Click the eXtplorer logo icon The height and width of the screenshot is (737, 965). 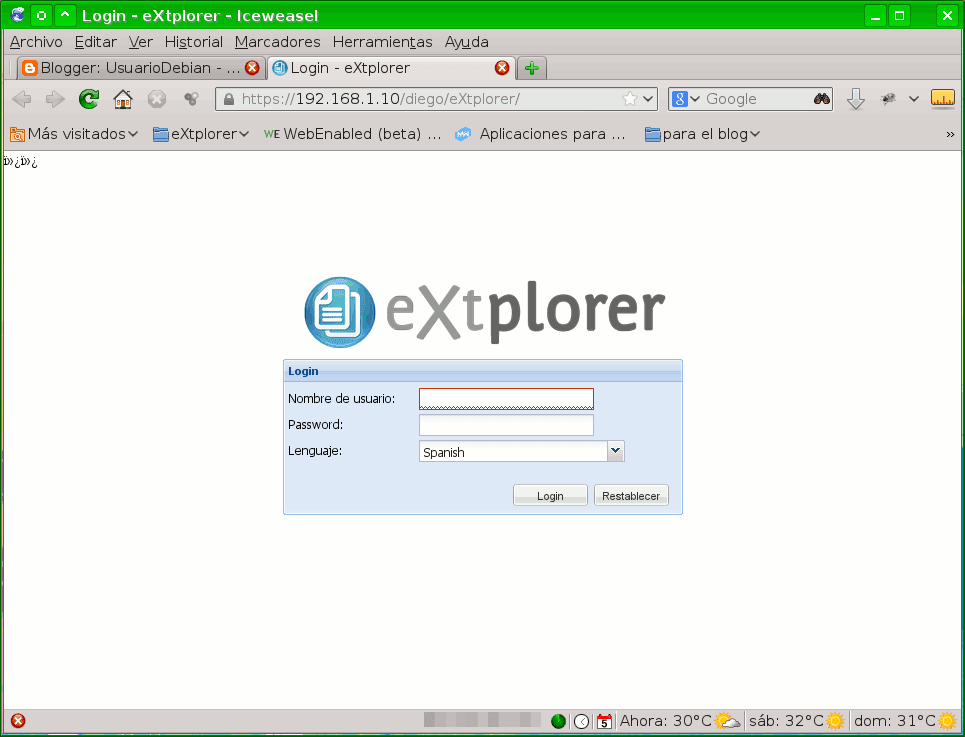339,311
